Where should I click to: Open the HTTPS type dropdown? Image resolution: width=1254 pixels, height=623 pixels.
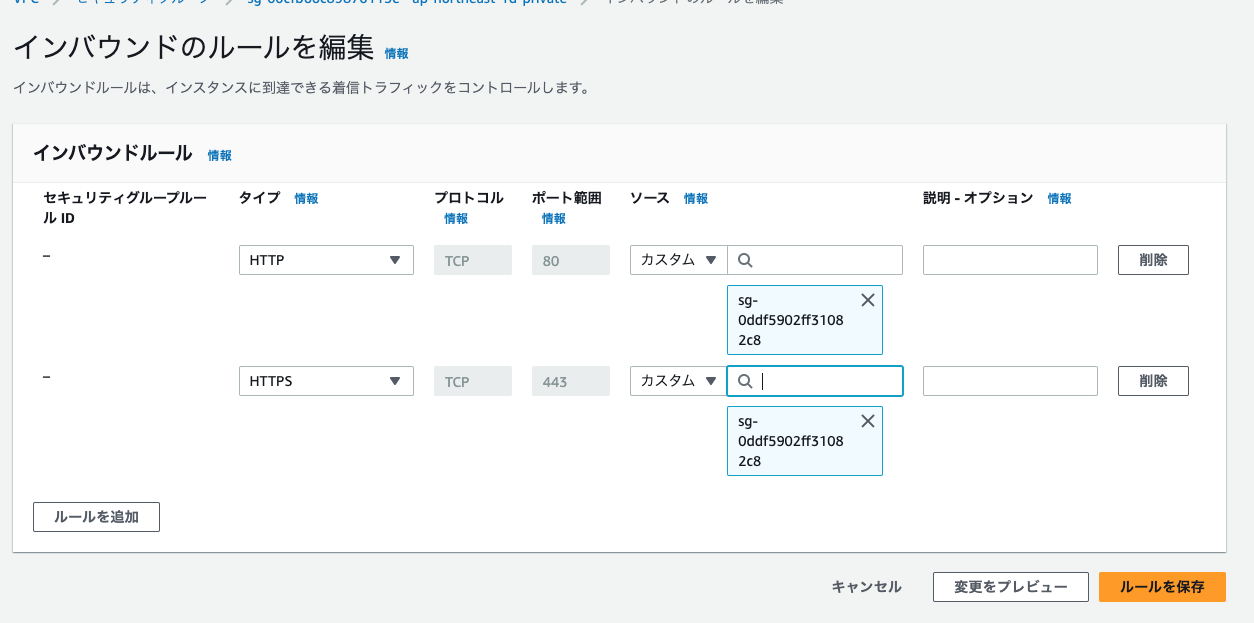tap(326, 381)
